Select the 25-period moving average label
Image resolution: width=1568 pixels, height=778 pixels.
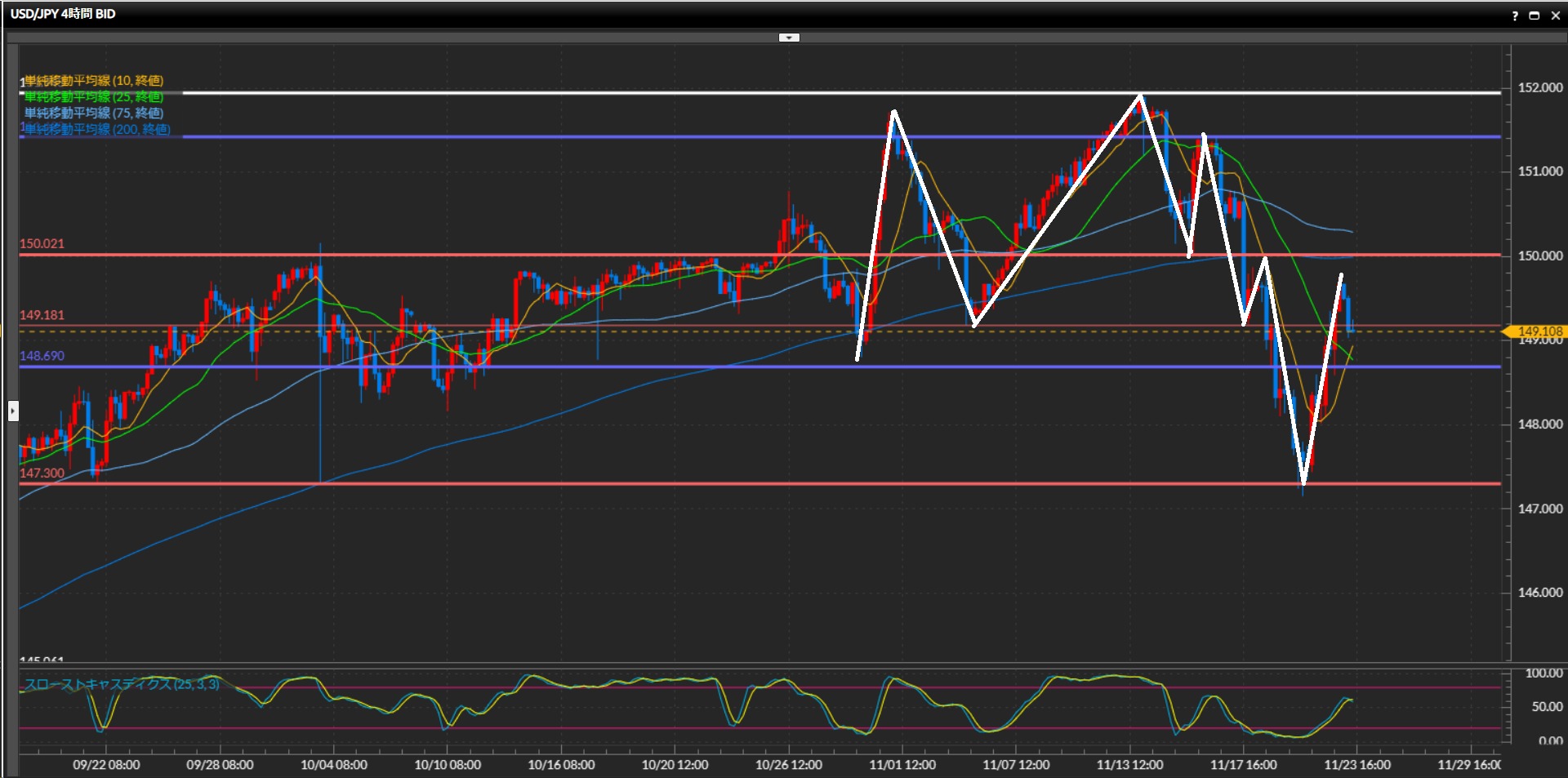(x=93, y=96)
